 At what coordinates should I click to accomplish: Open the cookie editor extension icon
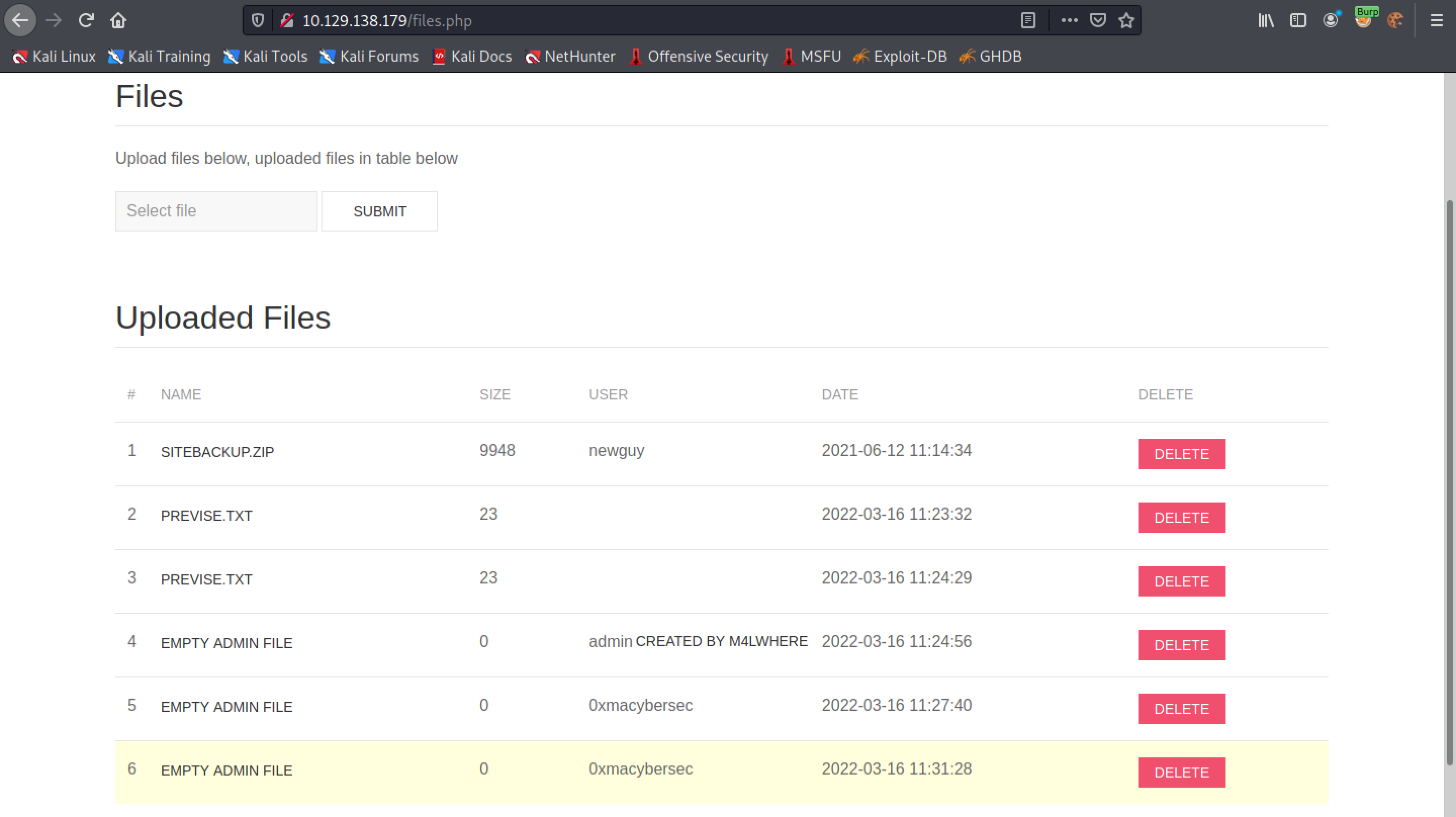(1396, 21)
